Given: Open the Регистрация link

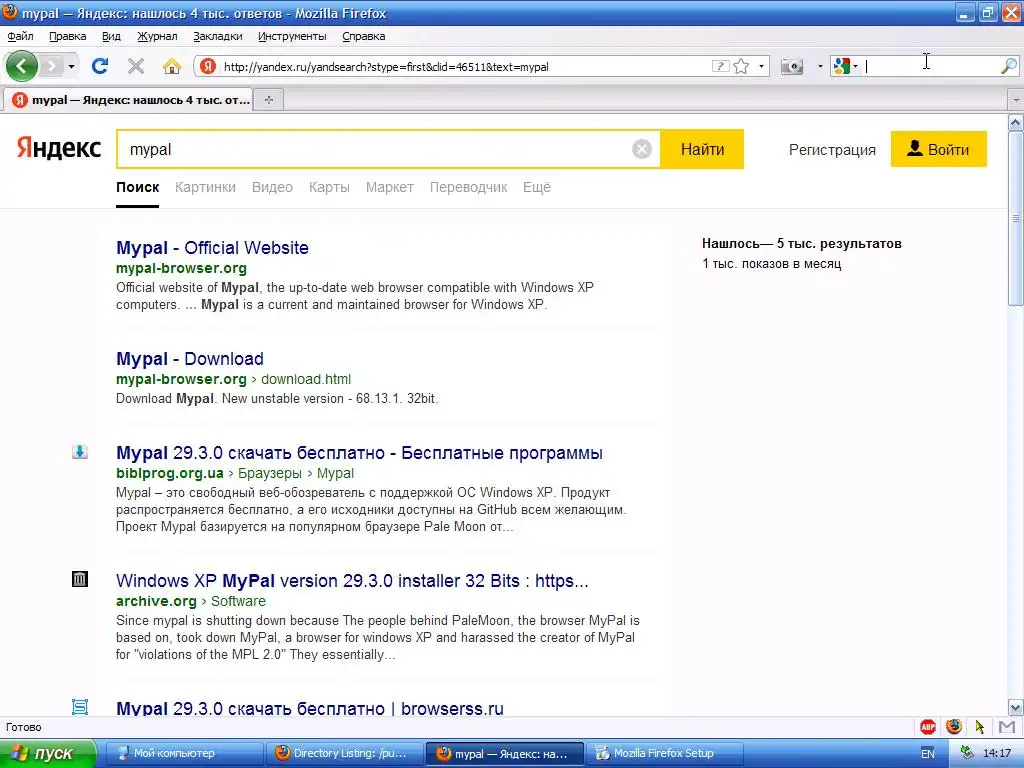Looking at the screenshot, I should 832,150.
